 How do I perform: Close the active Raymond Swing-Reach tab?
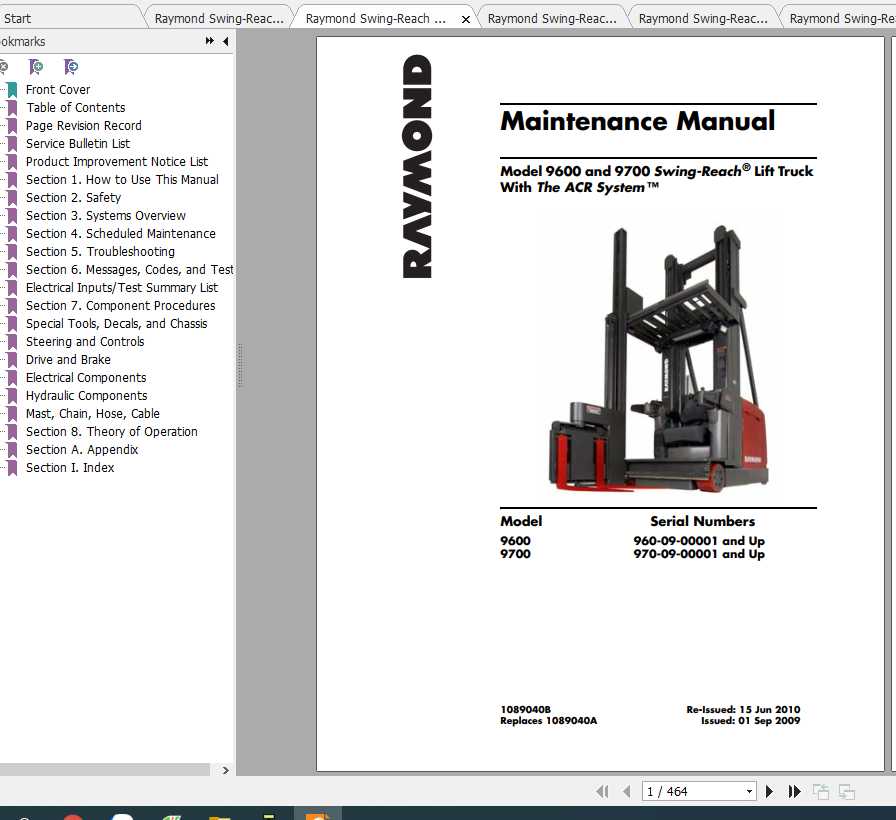pos(466,19)
